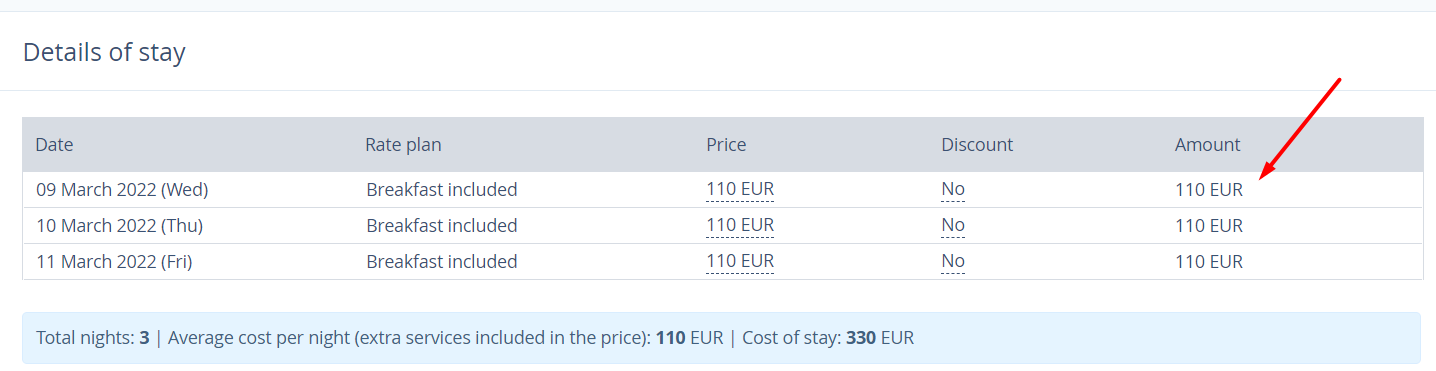
Task: Click Breakfast included for 11 March row
Action: pyautogui.click(x=442, y=261)
